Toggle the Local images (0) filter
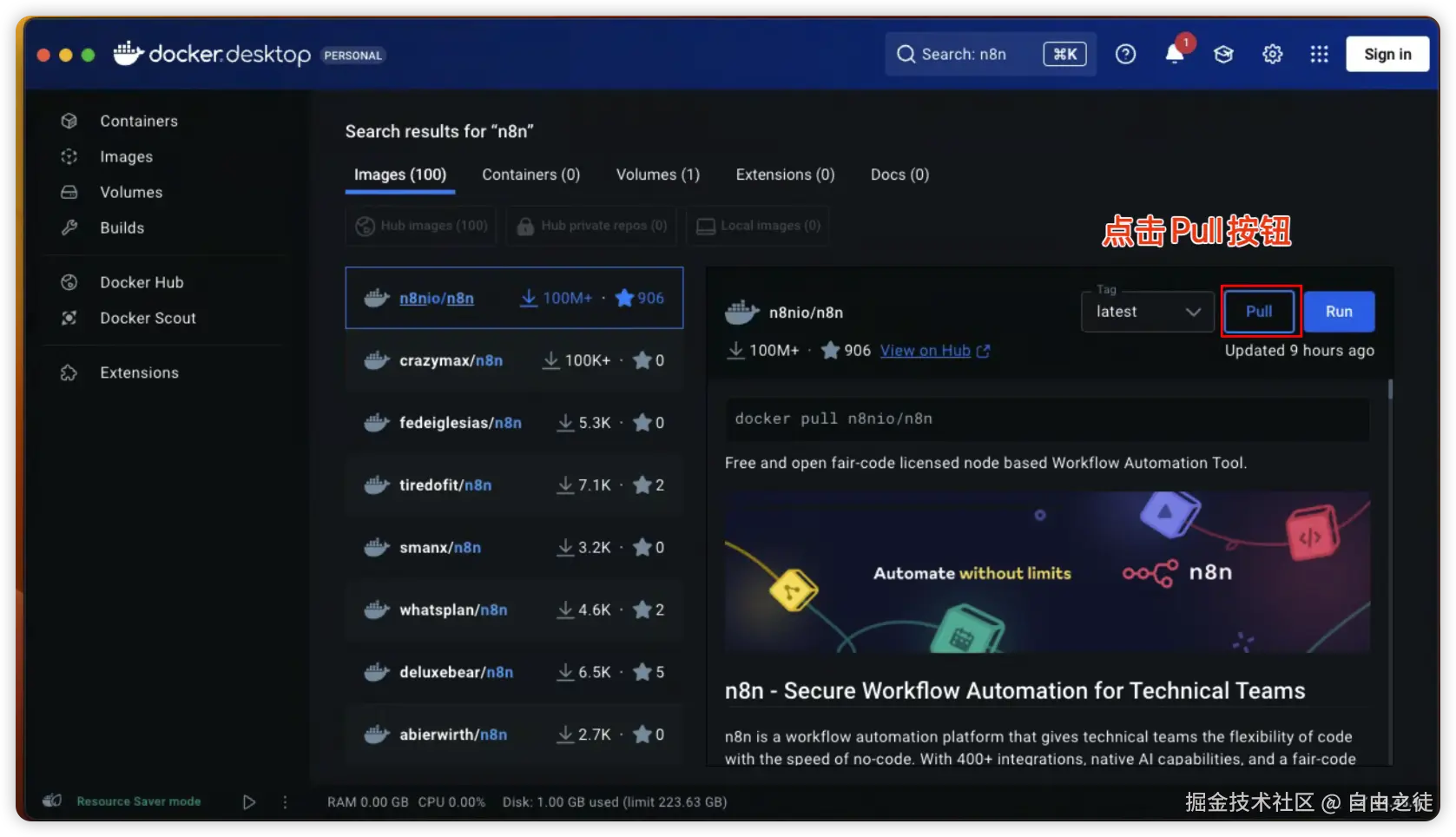 pyautogui.click(x=758, y=226)
